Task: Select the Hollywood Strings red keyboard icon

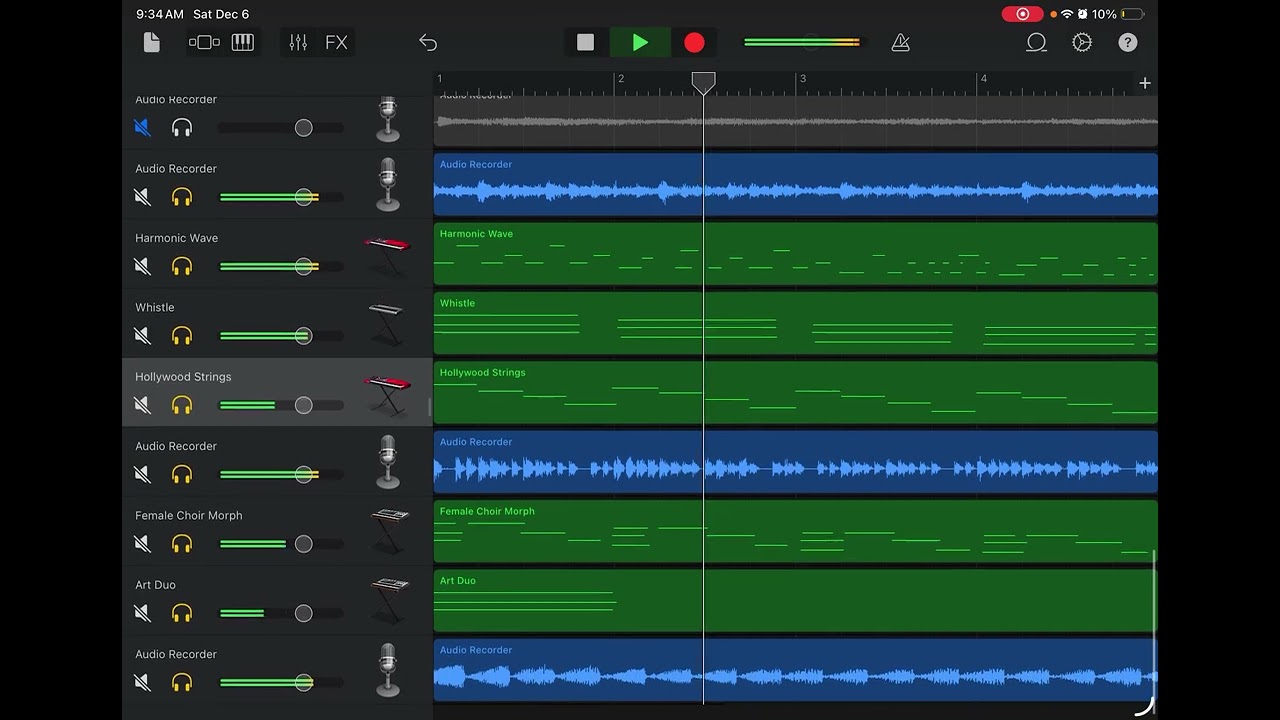Action: pyautogui.click(x=387, y=394)
